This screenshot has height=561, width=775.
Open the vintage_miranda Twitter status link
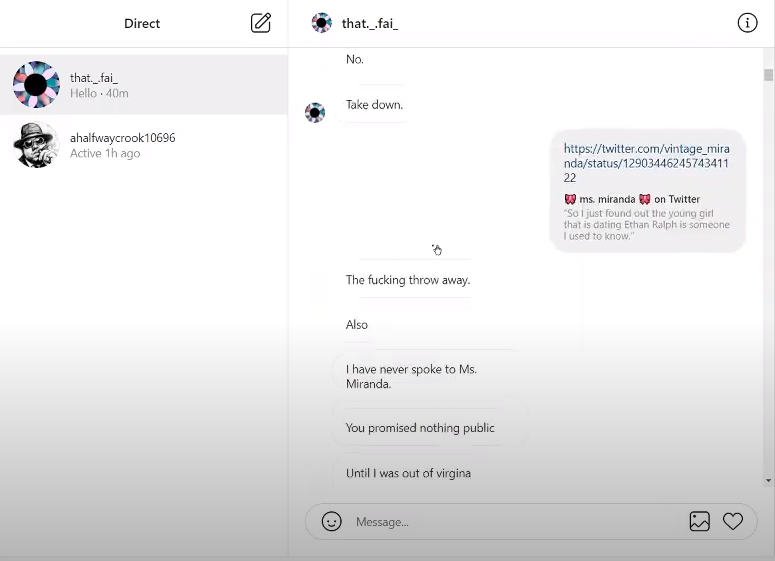tap(646, 163)
